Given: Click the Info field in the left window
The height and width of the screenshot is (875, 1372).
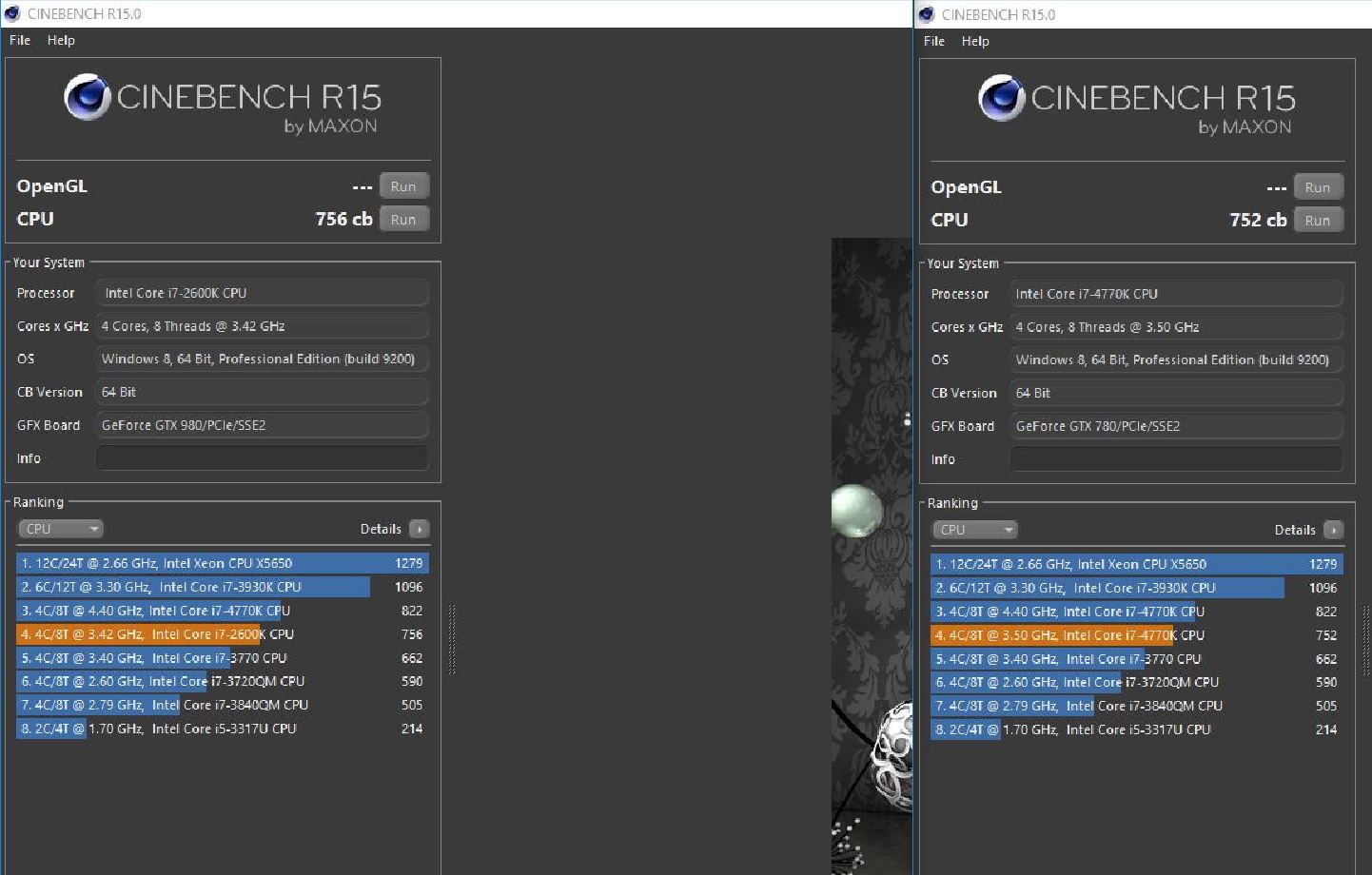Looking at the screenshot, I should pyautogui.click(x=262, y=458).
